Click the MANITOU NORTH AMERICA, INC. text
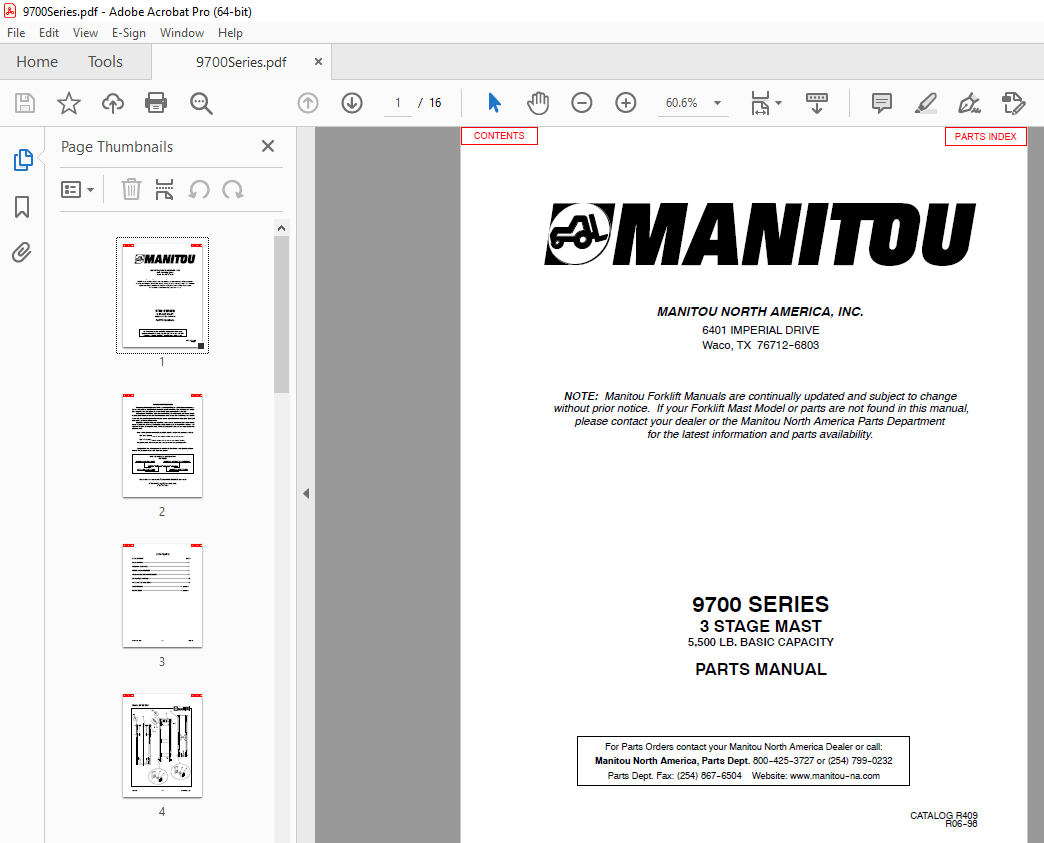Screen dimensions: 1044x843 tap(760, 312)
